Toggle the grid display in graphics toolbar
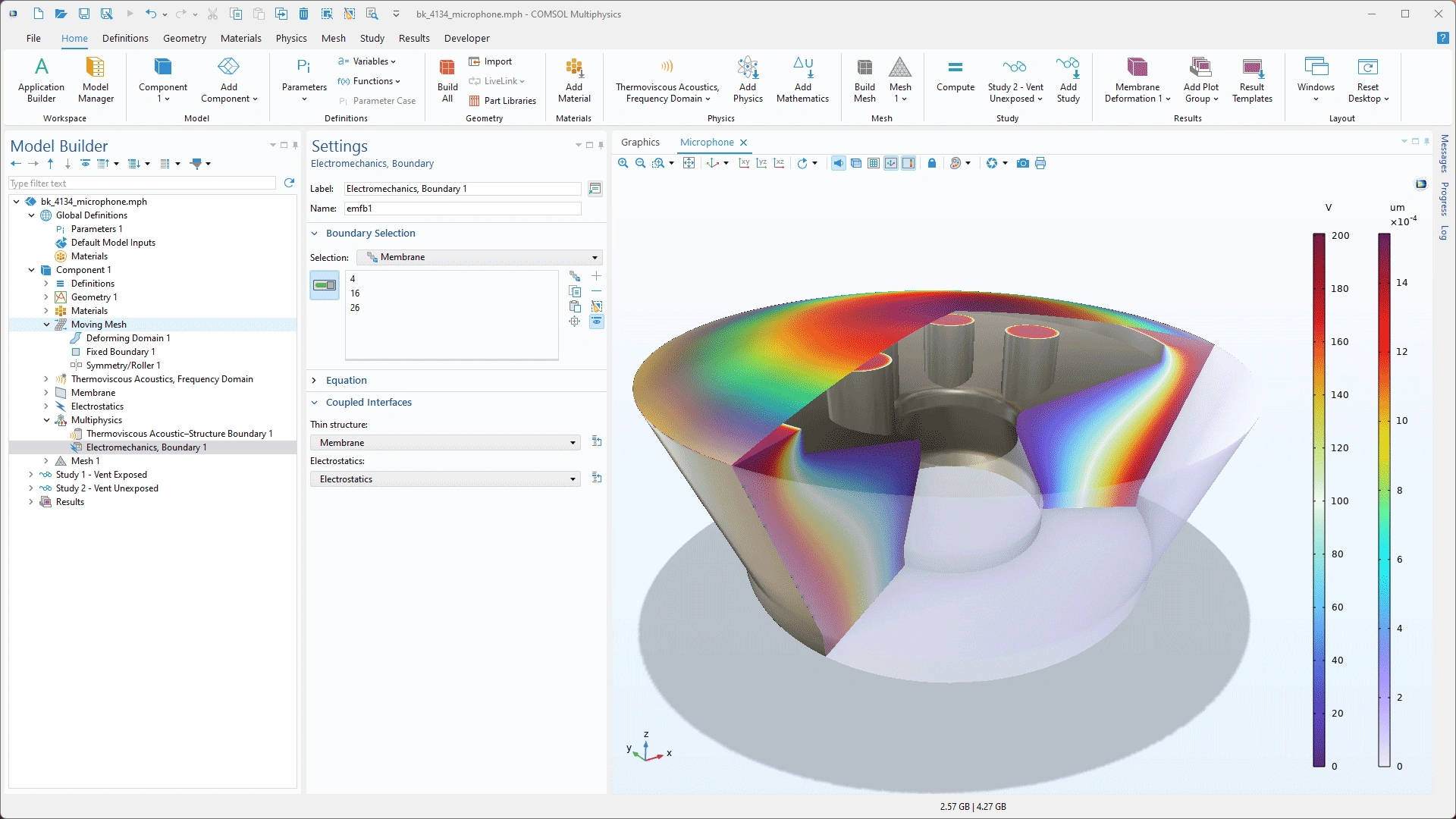This screenshot has height=819, width=1456. pos(874,163)
